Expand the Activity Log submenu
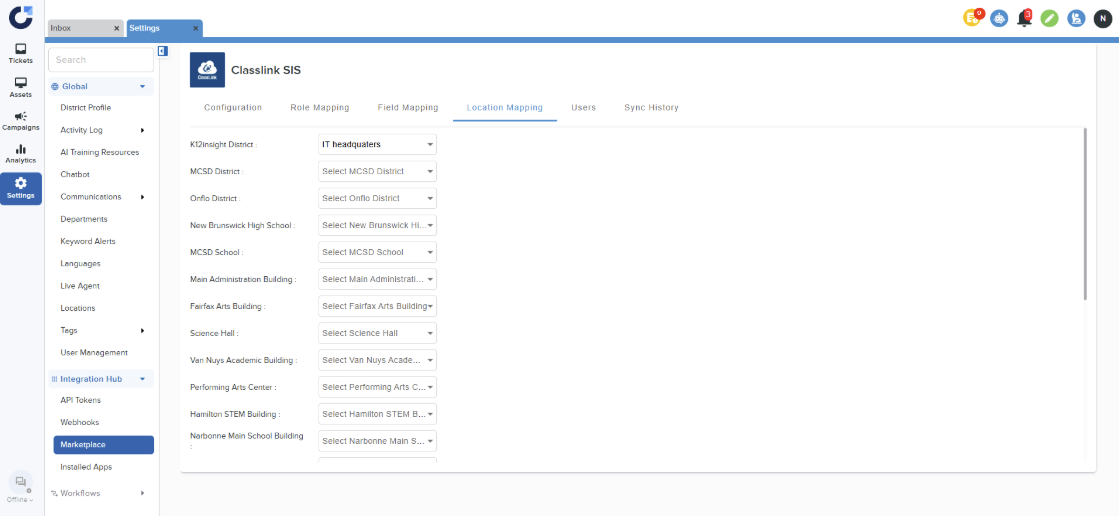This screenshot has height=516, width=1119. tap(142, 130)
